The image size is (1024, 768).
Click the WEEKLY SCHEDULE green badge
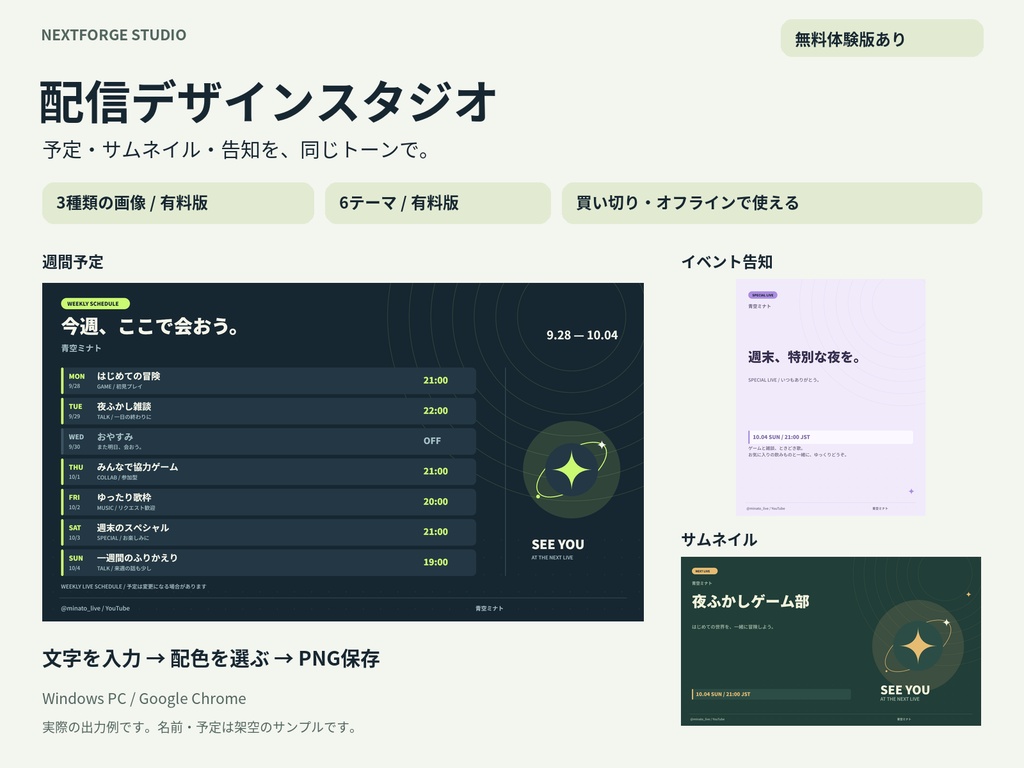[x=95, y=304]
